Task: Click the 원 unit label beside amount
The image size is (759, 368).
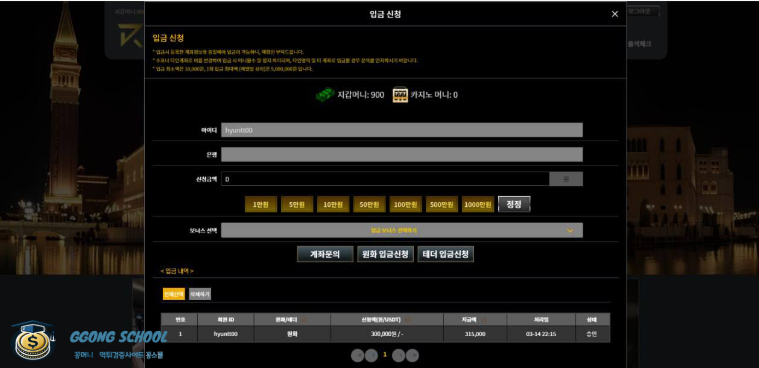Action: click(566, 179)
